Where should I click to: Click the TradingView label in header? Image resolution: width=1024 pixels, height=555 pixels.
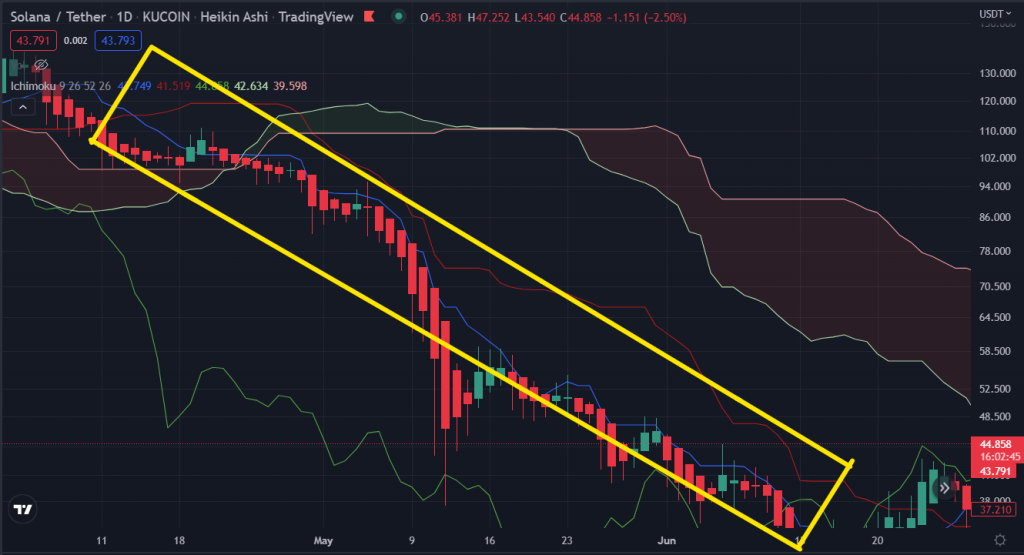[x=316, y=17]
